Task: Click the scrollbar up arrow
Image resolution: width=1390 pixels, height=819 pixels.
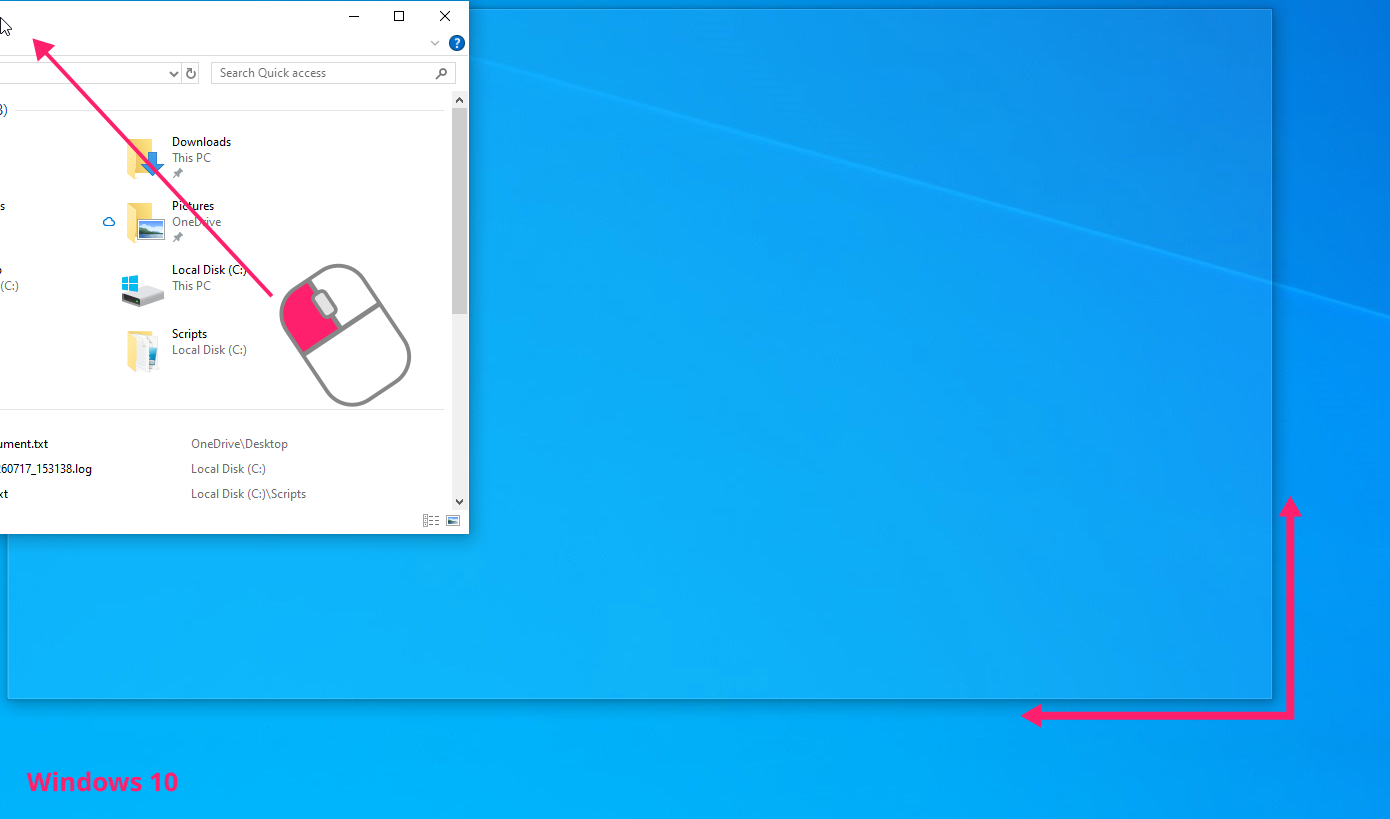Action: [460, 100]
